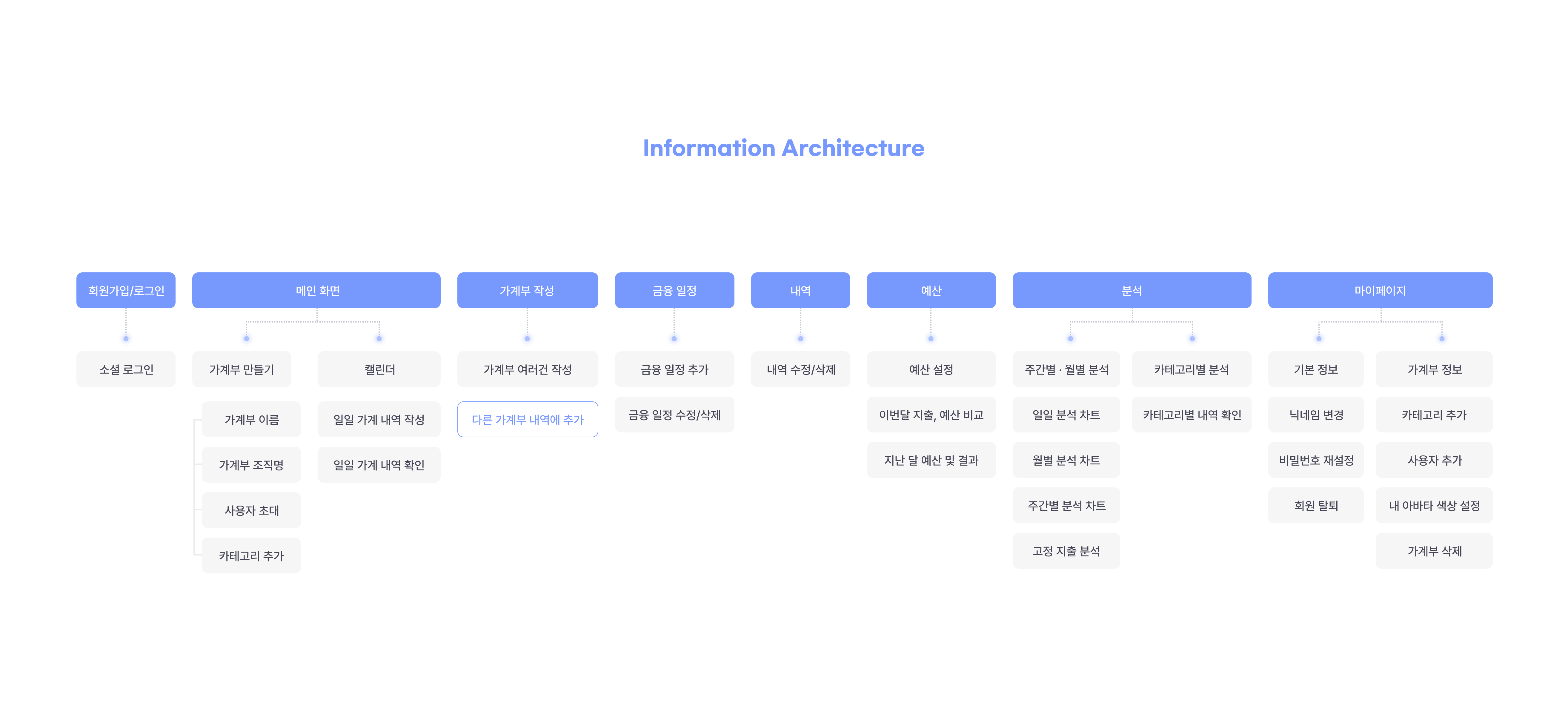The width and height of the screenshot is (1568, 712).
Task: Click the 마이페이지 section box
Action: coord(1380,291)
